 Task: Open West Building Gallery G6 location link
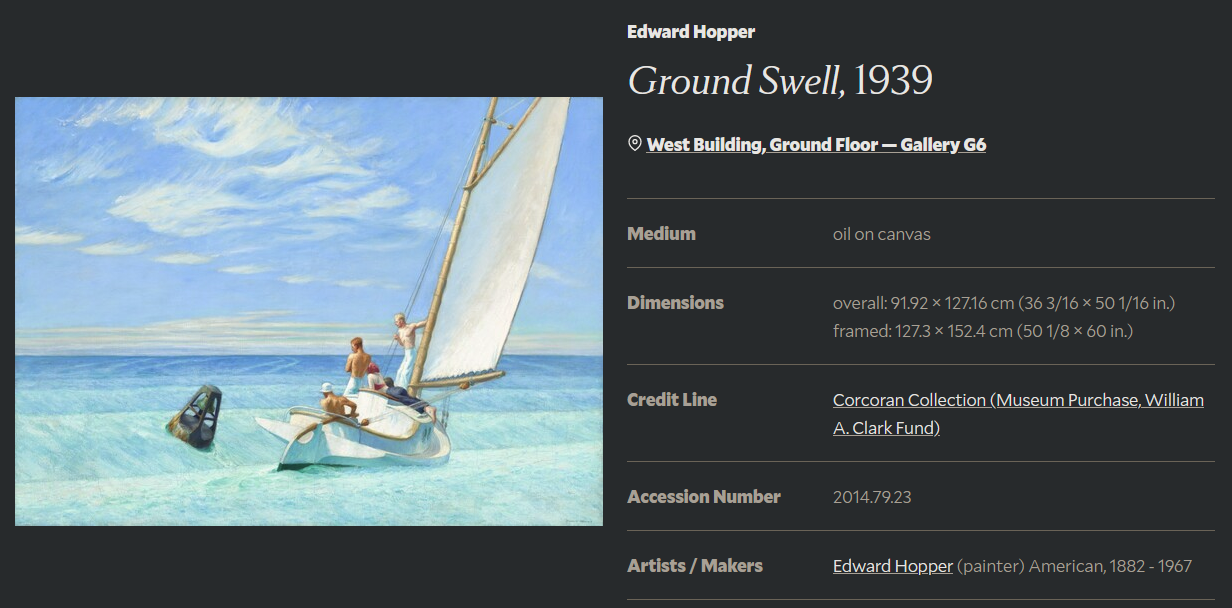click(x=816, y=145)
